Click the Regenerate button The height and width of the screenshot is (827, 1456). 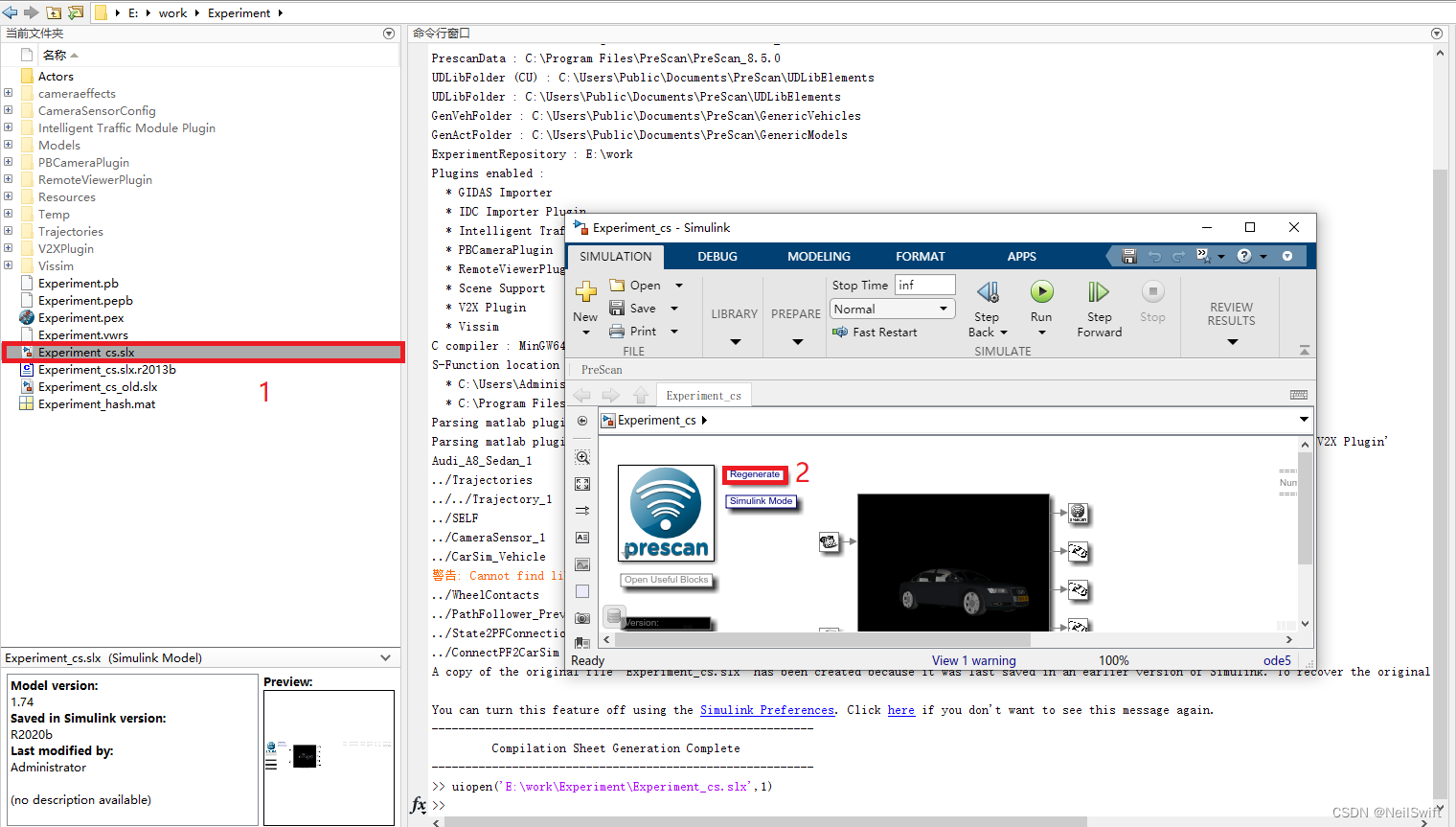pyautogui.click(x=755, y=474)
